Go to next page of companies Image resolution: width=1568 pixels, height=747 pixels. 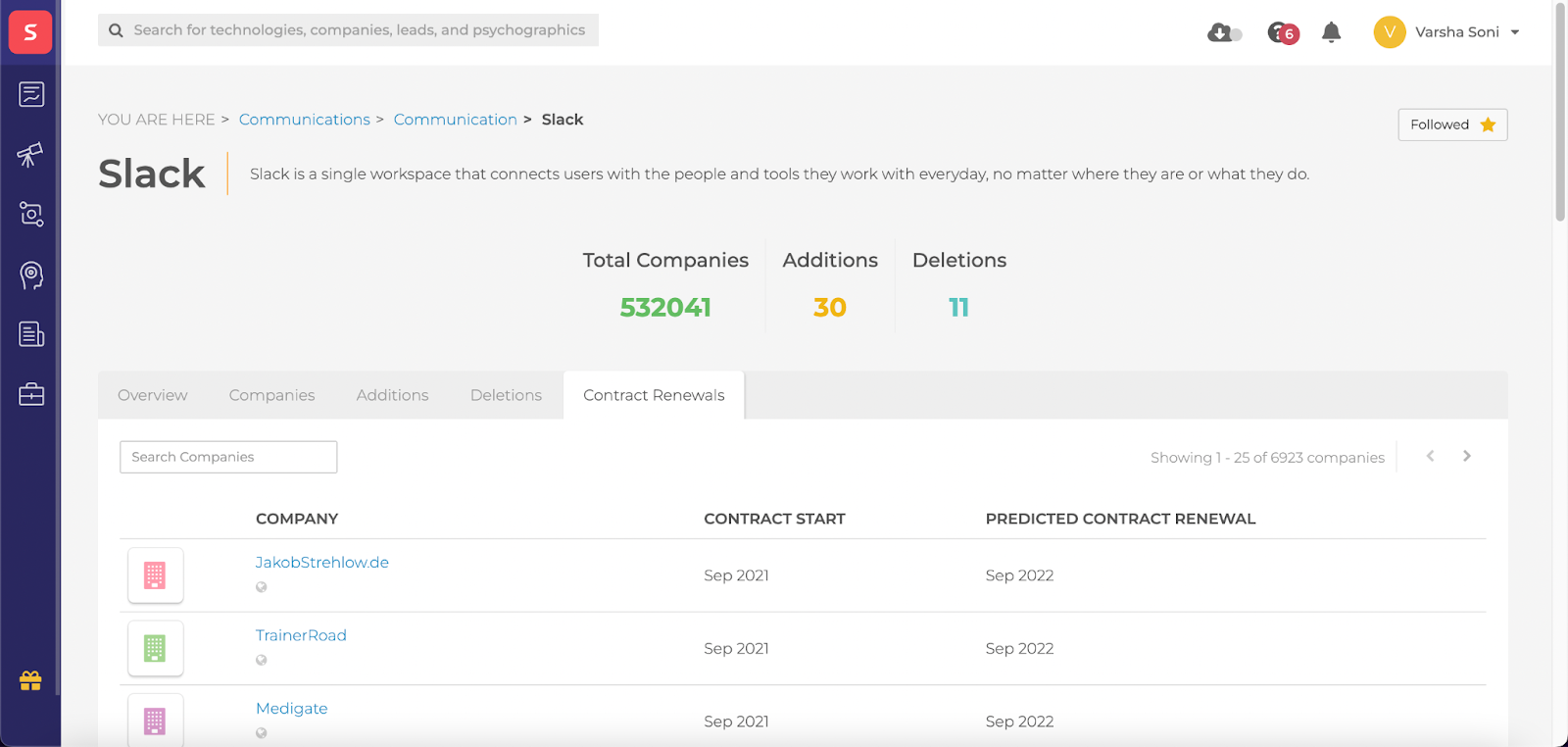pyautogui.click(x=1467, y=456)
